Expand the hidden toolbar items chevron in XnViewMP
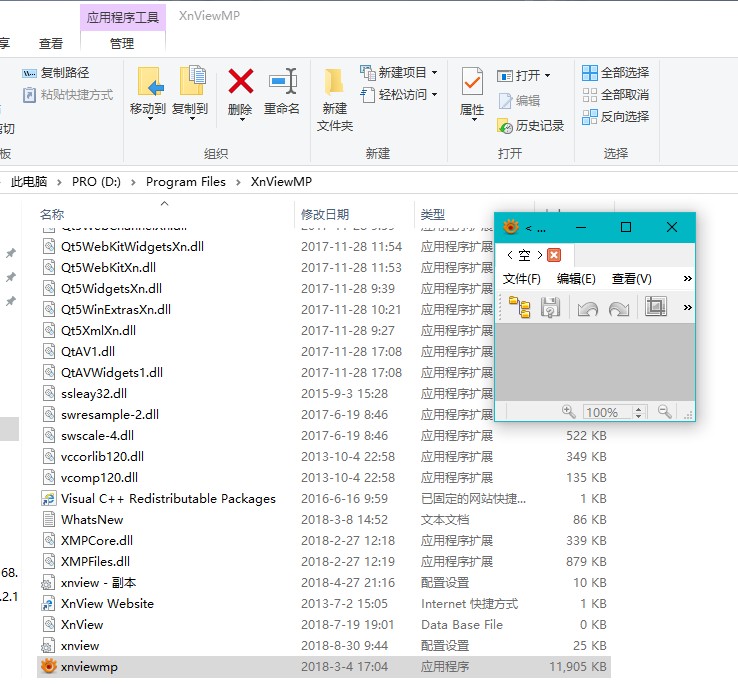738x684 pixels. point(688,308)
